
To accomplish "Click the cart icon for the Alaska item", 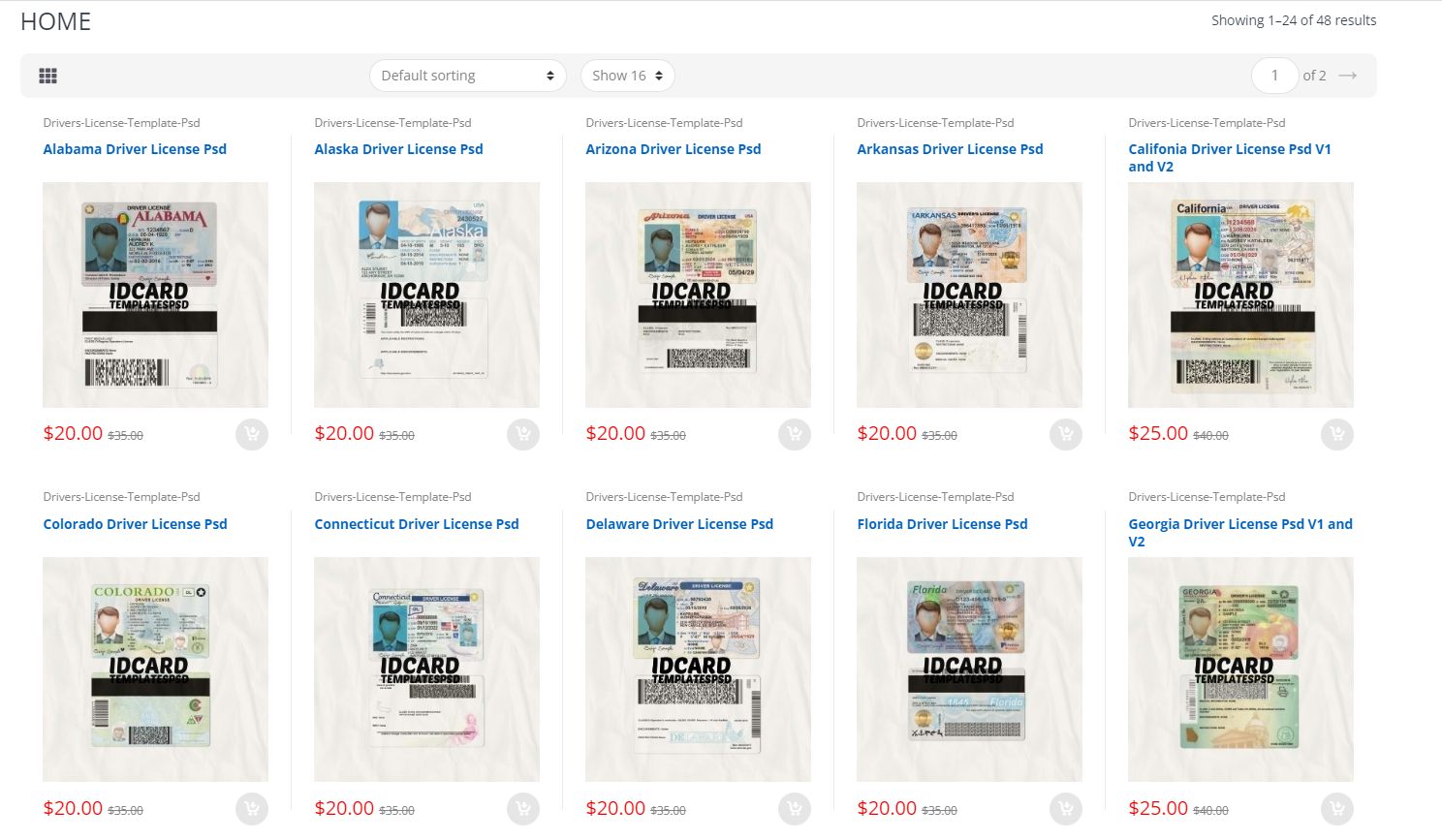I will pos(523,434).
